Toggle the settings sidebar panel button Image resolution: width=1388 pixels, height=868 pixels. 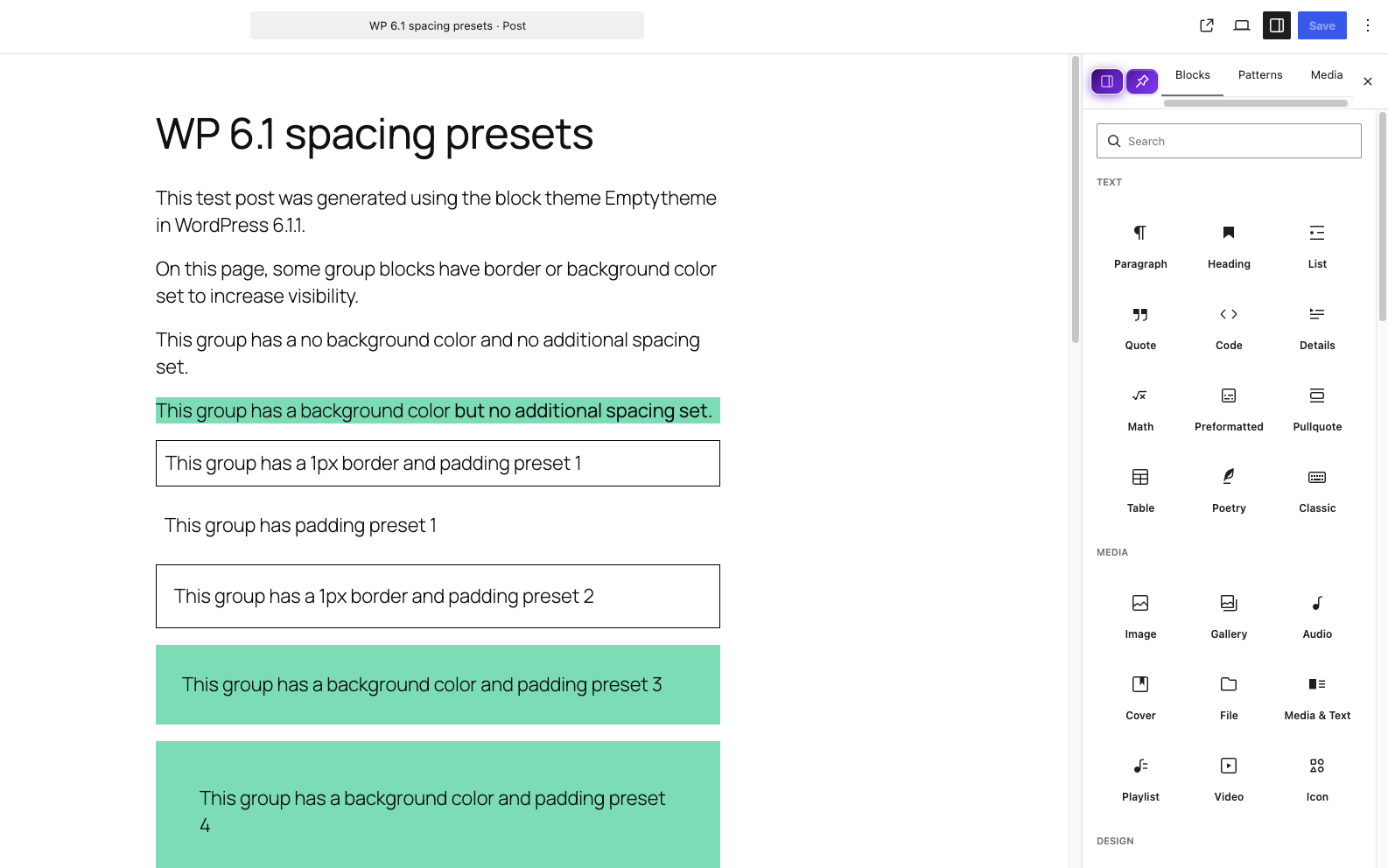(1277, 25)
